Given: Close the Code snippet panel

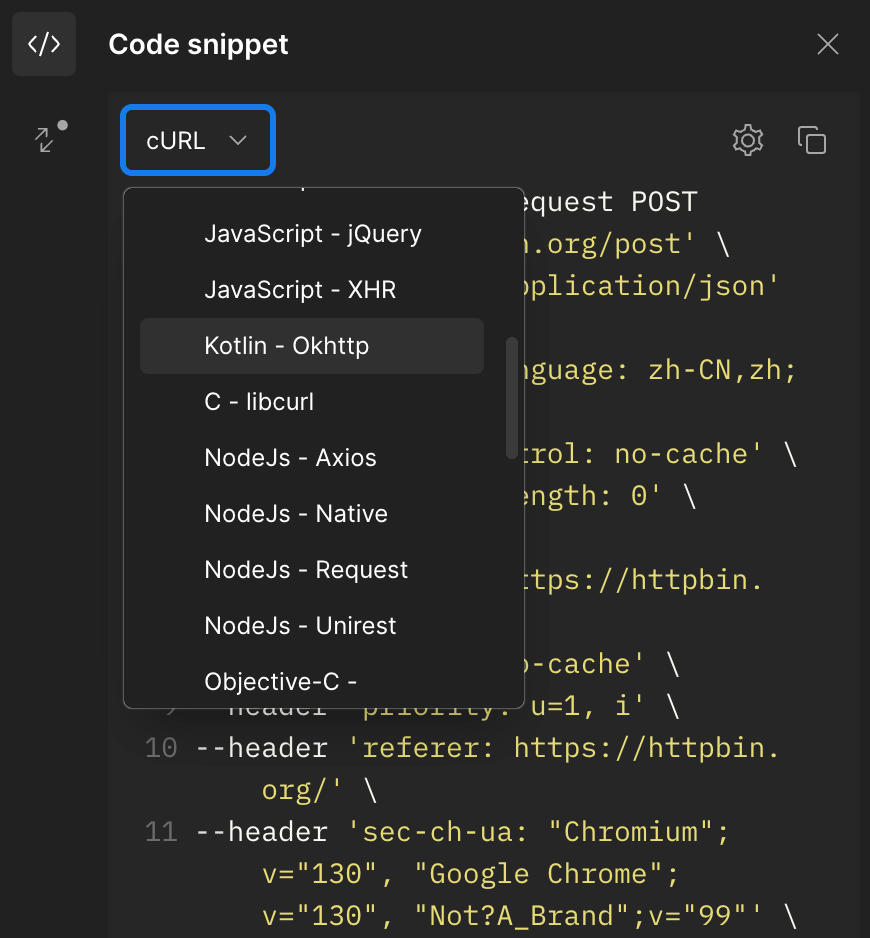Looking at the screenshot, I should coord(827,44).
